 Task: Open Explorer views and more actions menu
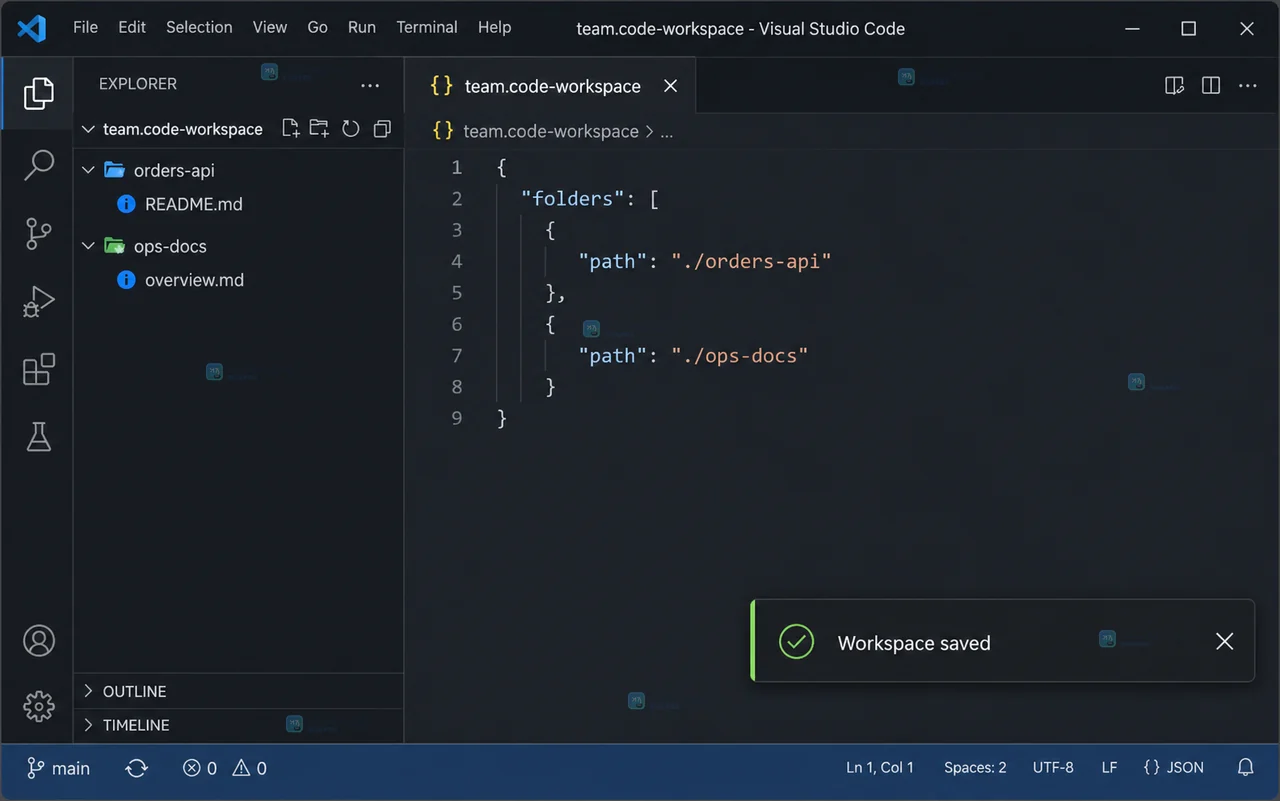370,85
